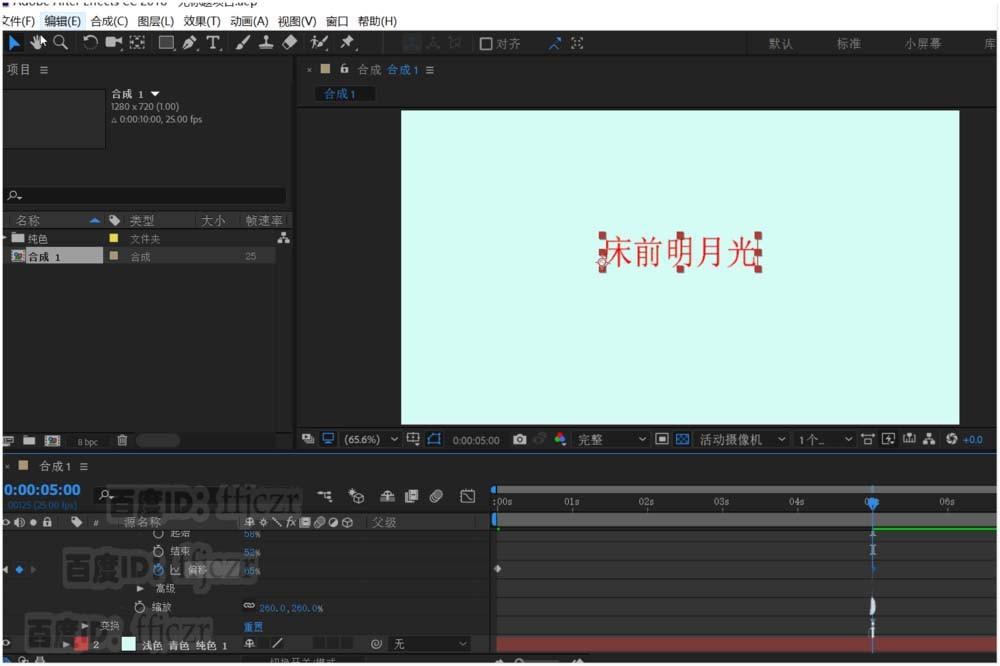
Task: Select the Hand tool
Action: [x=36, y=42]
